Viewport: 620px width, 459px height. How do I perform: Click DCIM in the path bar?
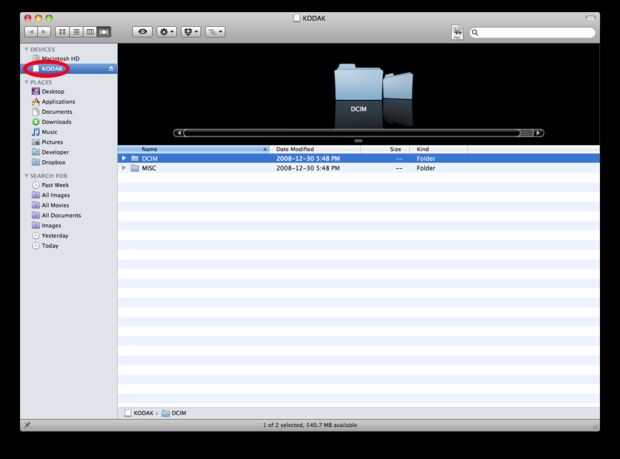[174, 413]
